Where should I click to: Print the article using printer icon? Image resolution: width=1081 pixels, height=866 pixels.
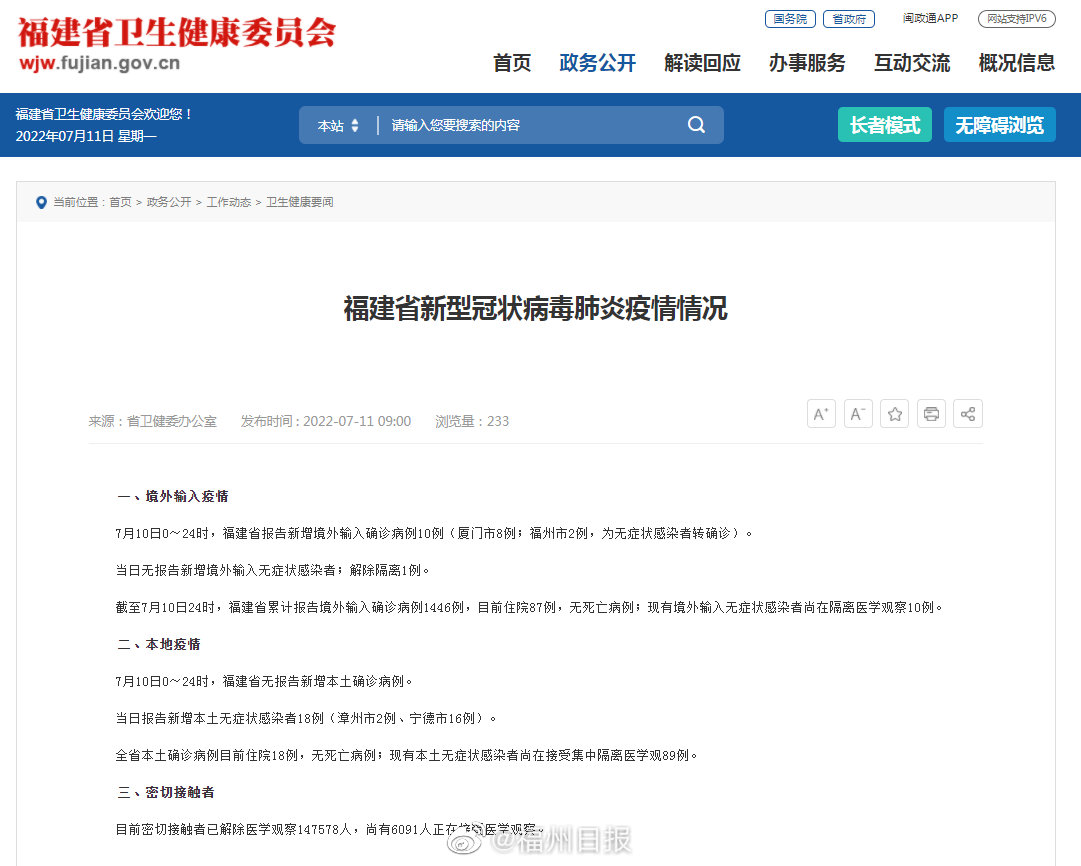click(x=931, y=414)
